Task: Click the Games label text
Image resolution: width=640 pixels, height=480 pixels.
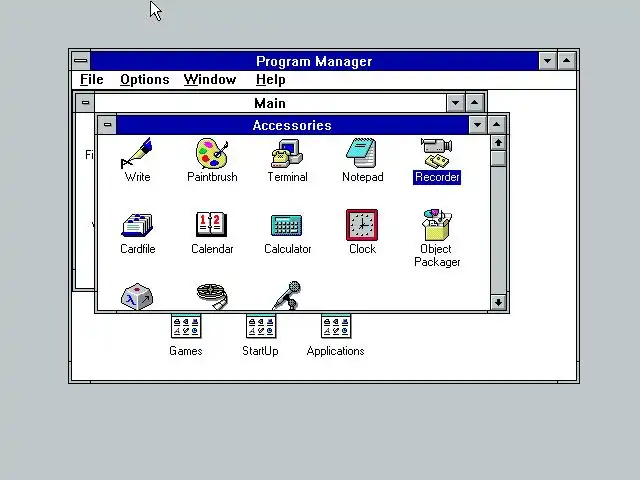Action: pos(186,351)
